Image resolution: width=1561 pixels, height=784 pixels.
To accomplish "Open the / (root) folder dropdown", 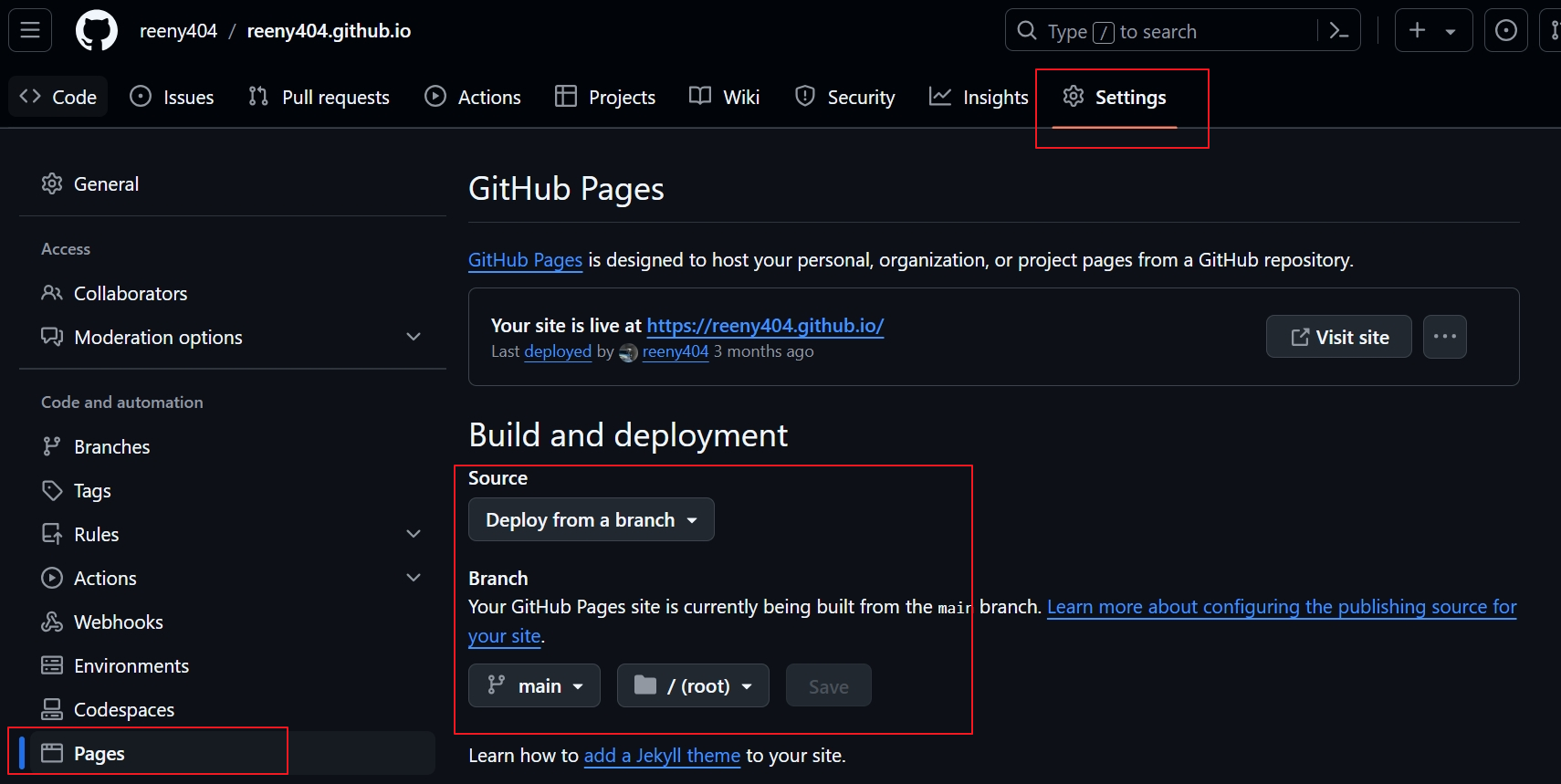I will click(x=693, y=685).
